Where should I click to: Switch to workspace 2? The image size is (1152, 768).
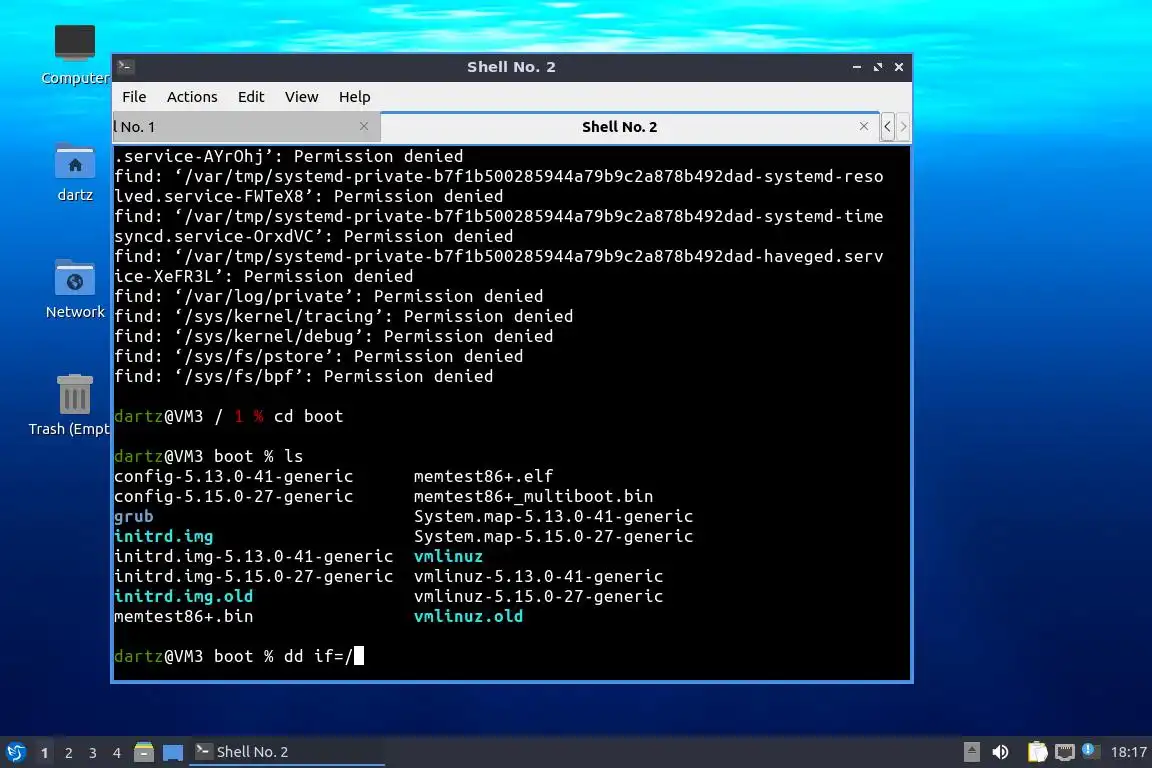point(69,753)
